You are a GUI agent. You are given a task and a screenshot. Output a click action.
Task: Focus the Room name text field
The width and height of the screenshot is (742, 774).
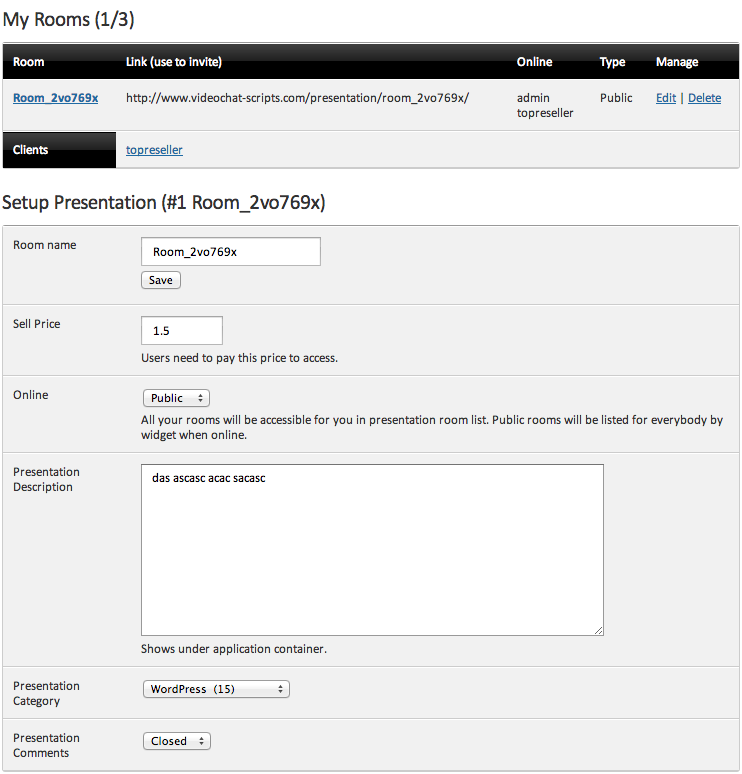click(x=231, y=252)
